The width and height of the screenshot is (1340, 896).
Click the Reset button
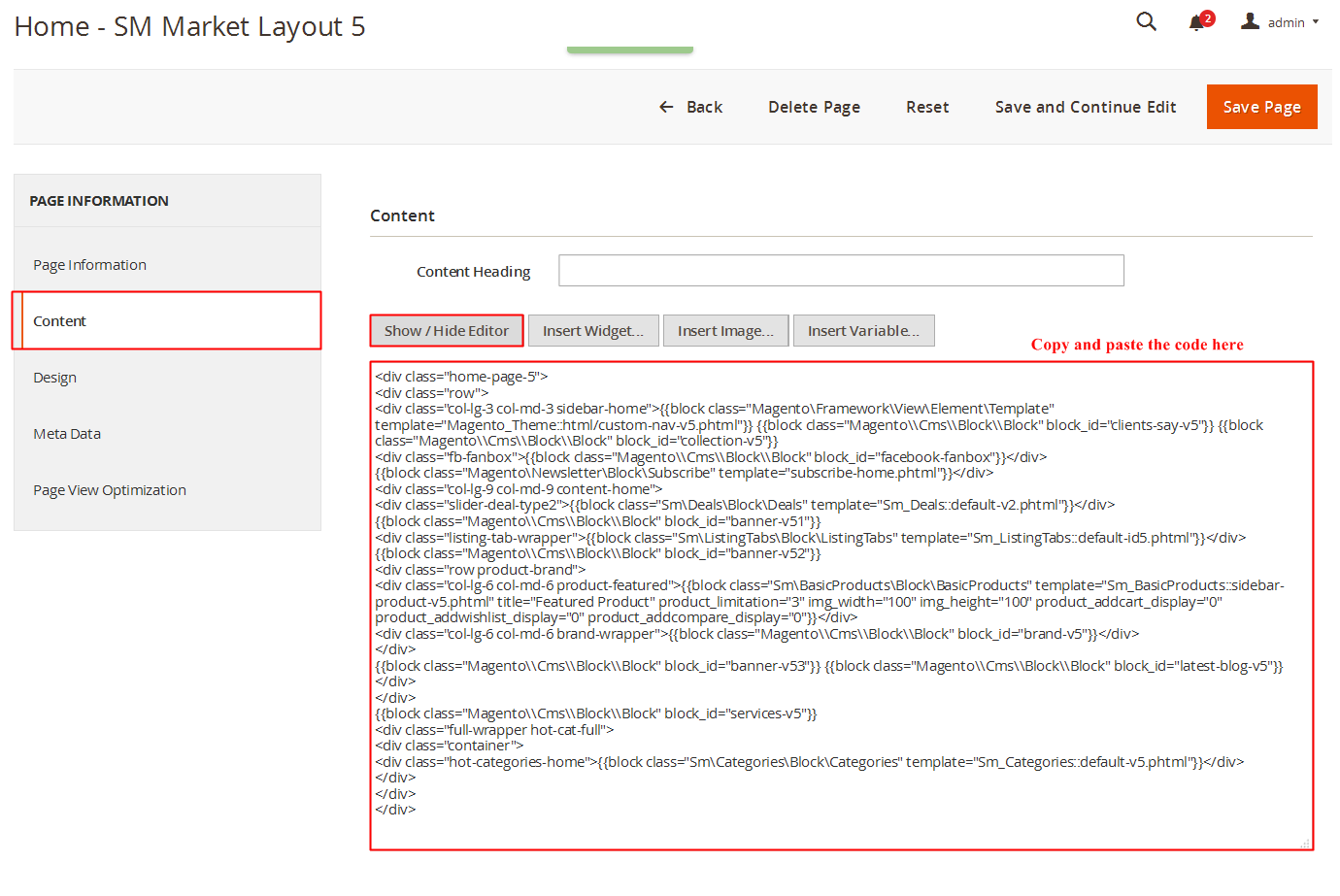(927, 107)
